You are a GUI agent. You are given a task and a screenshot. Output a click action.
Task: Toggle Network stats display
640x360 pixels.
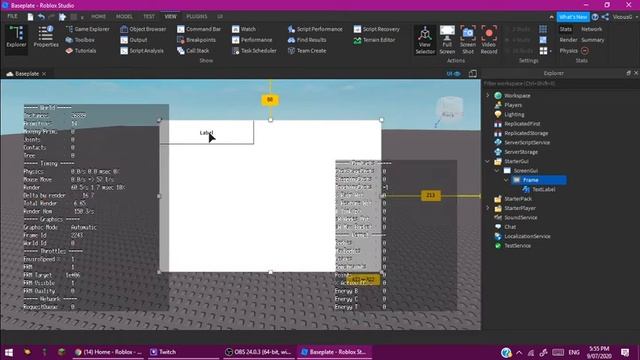[x=591, y=29]
